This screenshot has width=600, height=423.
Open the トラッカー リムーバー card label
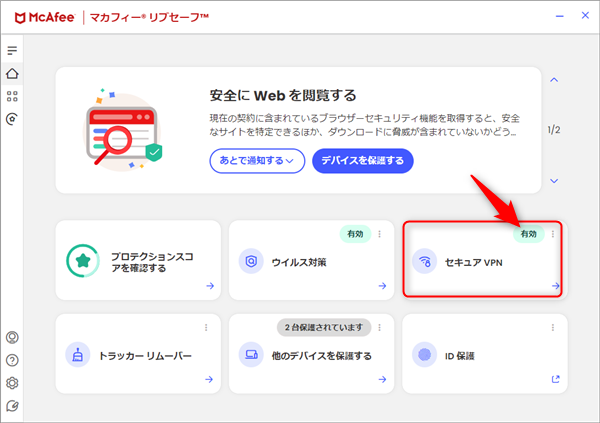pyautogui.click(x=145, y=356)
